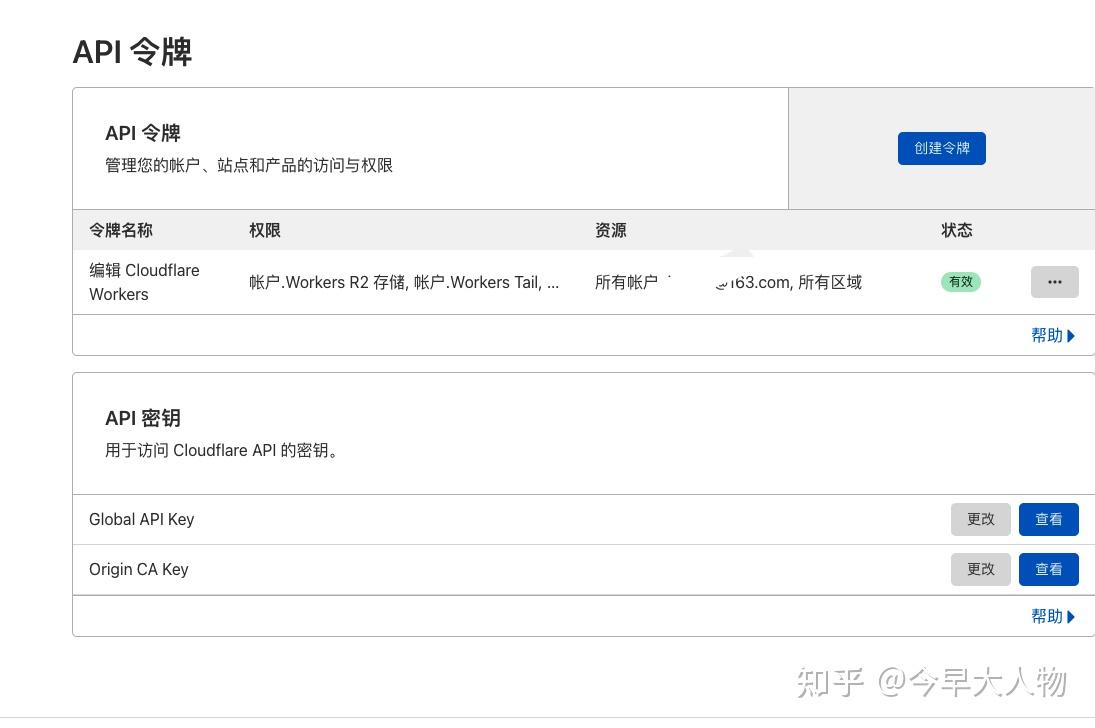Viewport: 1095px width, 728px height.
Task: Click the 资源 column header
Action: 610,230
